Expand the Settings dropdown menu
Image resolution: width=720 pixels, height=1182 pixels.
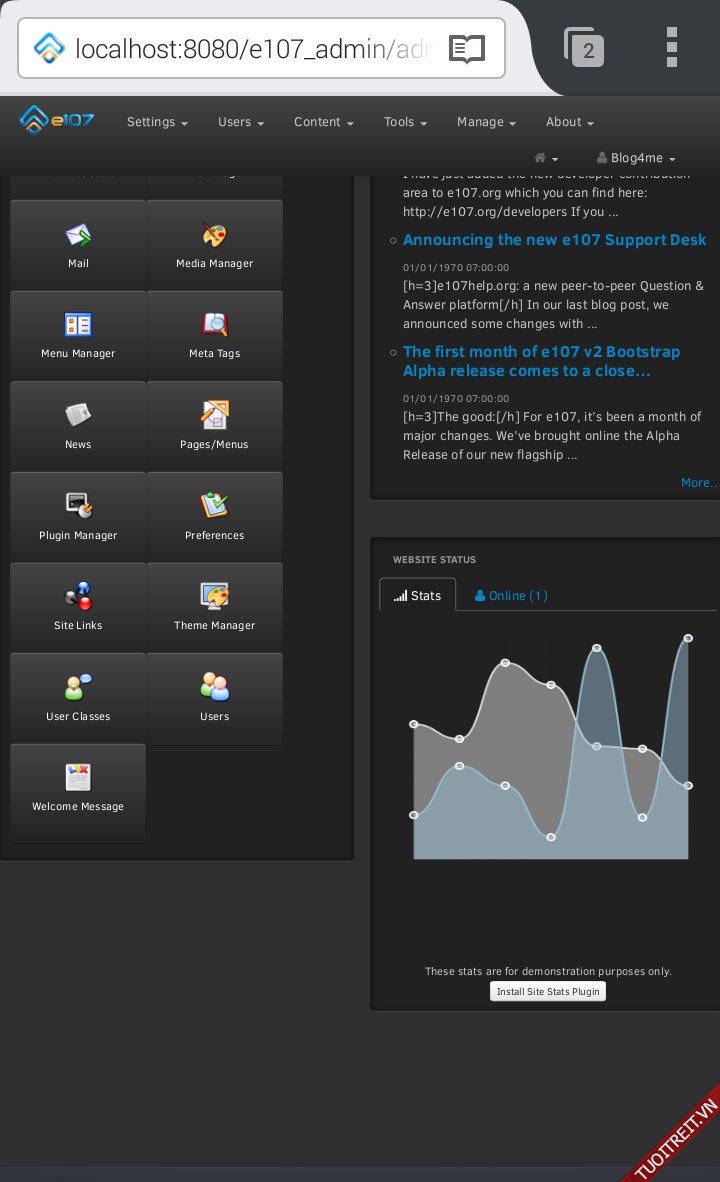pyautogui.click(x=157, y=122)
